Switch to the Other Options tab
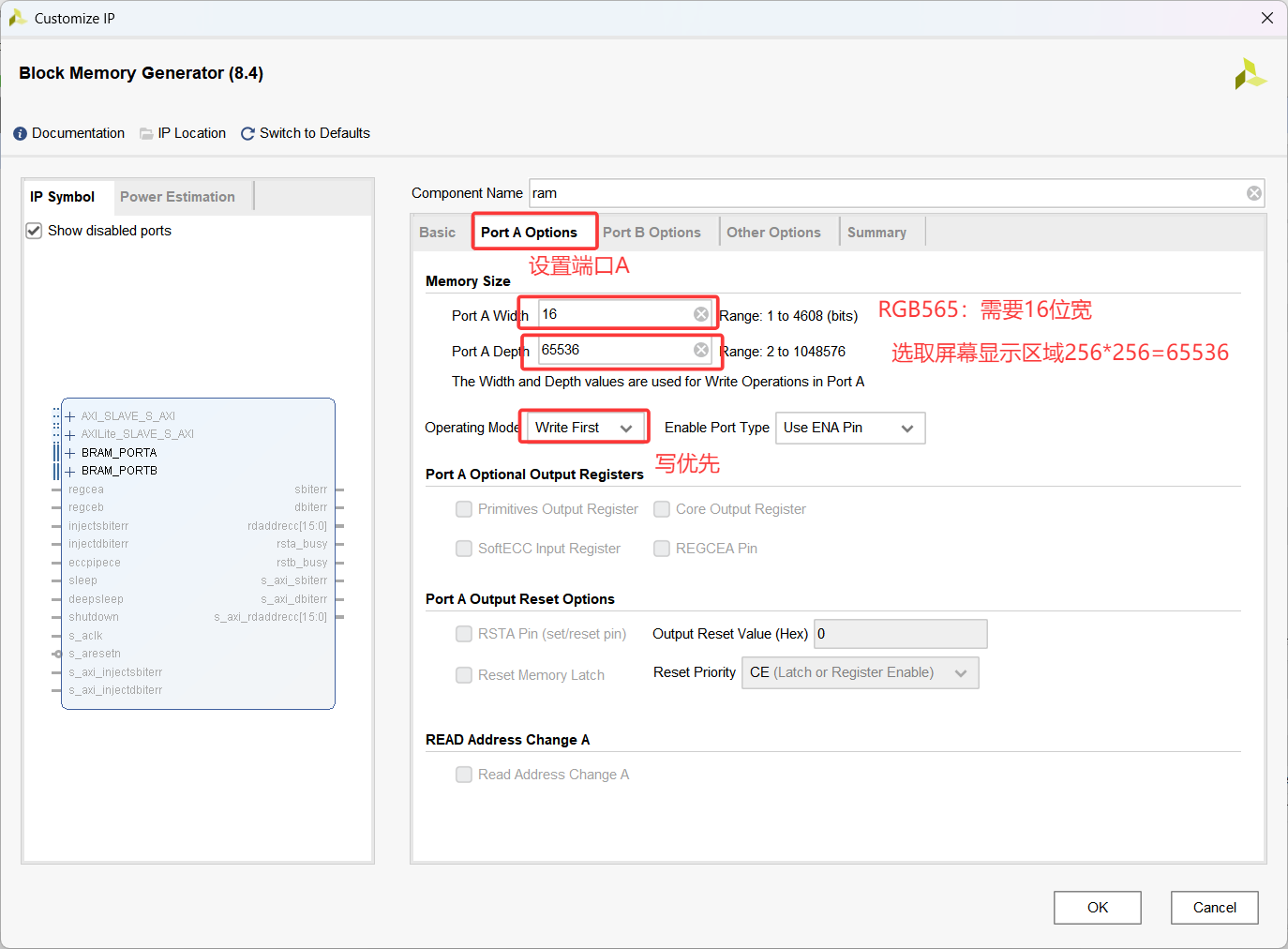Image resolution: width=1288 pixels, height=949 pixels. pos(773,233)
